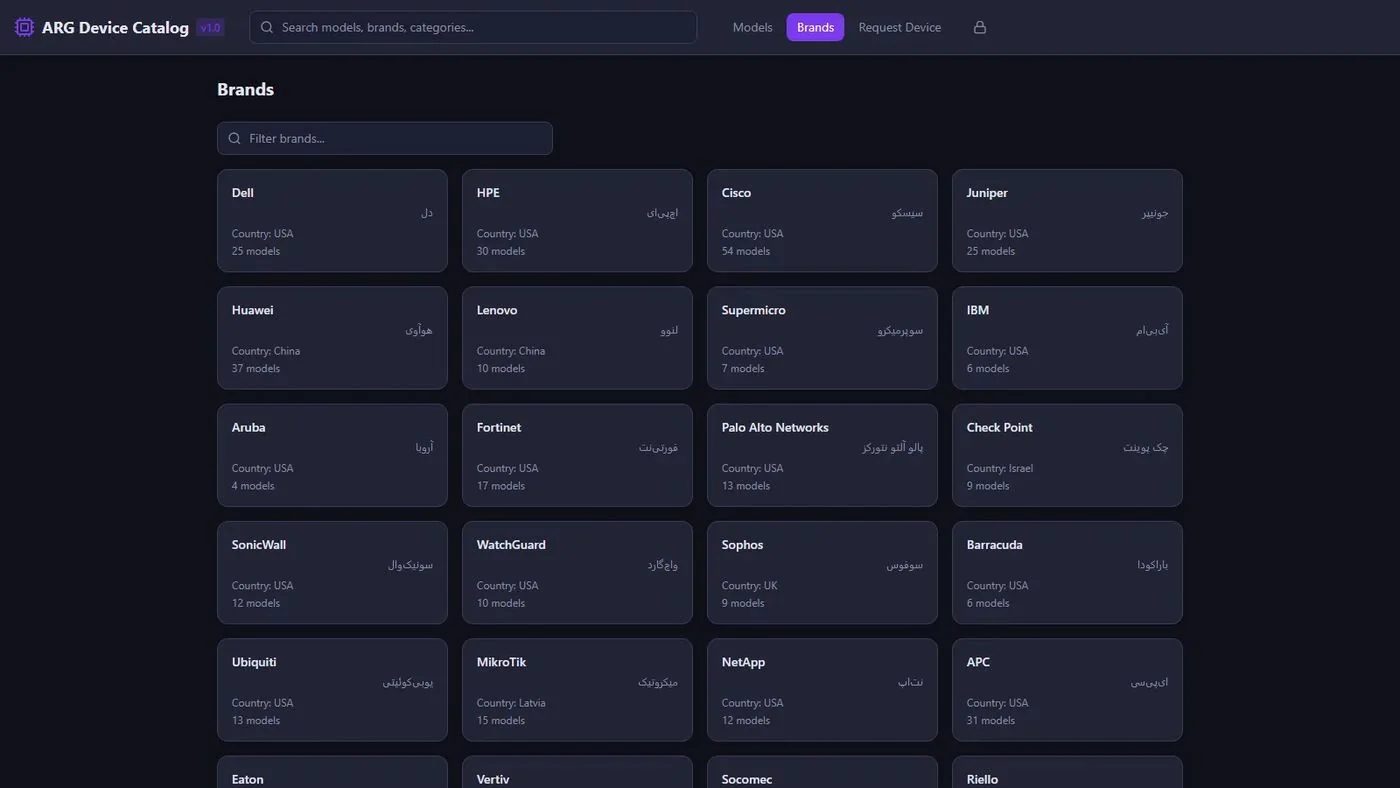1400x788 pixels.
Task: Click 'Country: UK' on Sophos card
Action: click(x=750, y=586)
